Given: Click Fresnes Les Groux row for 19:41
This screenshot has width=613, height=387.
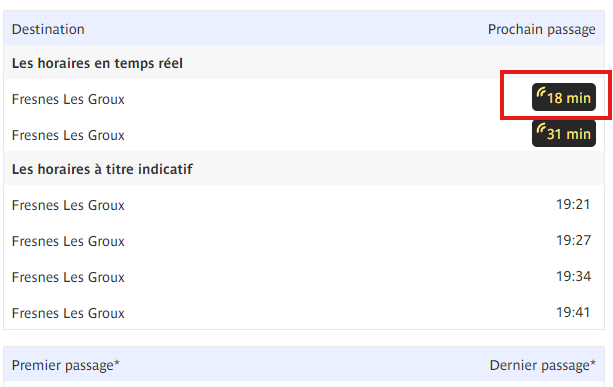Looking at the screenshot, I should 304,312.
